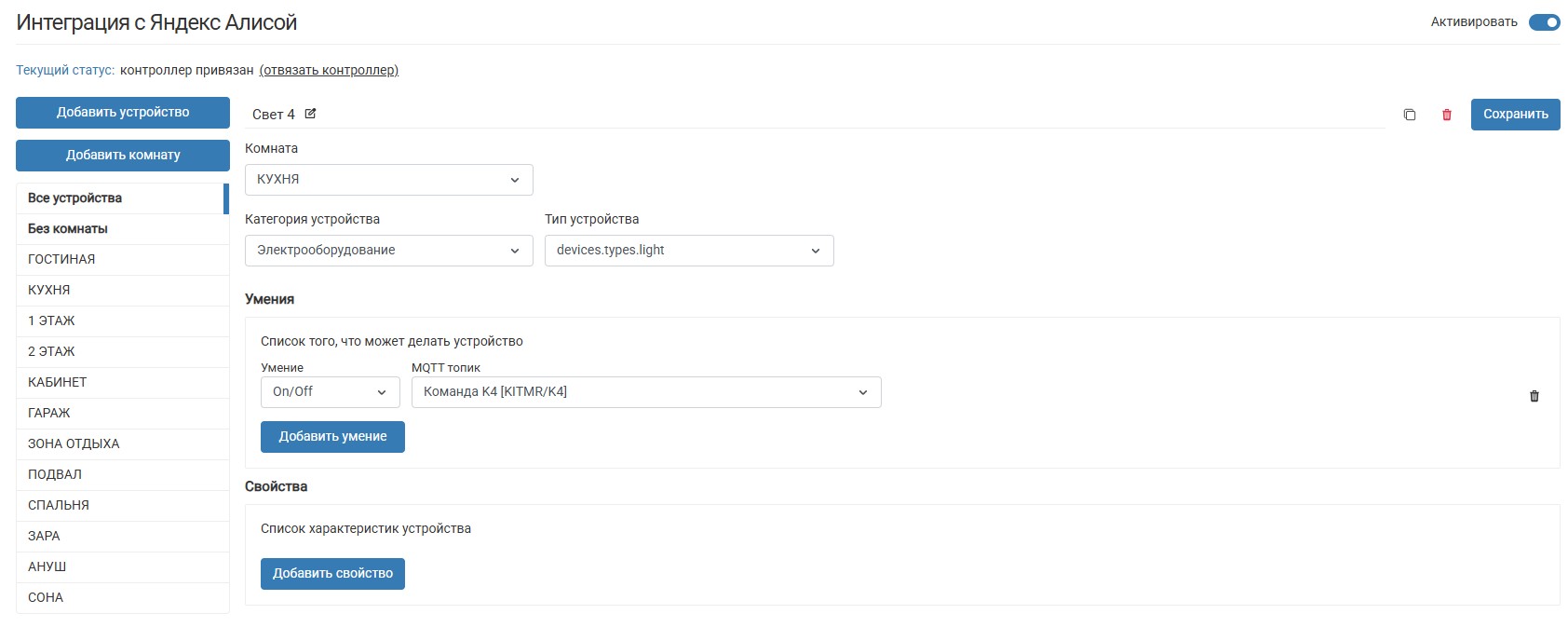Click the Добавить свойство button
Screen dimensions: 1568x641
[x=332, y=574]
